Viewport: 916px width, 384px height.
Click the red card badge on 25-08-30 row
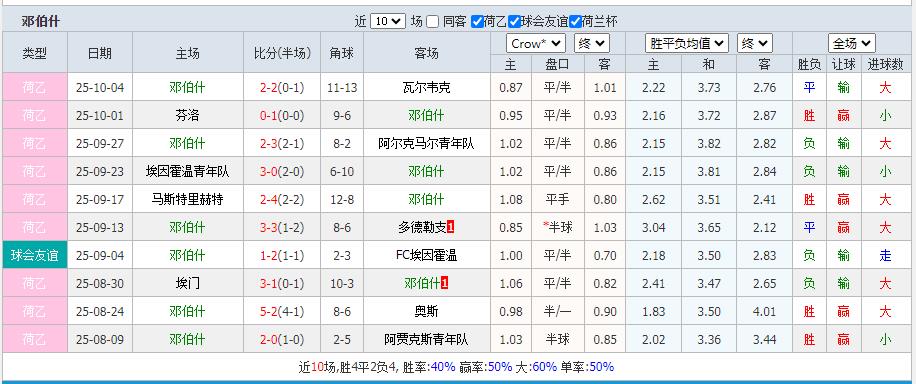444,284
